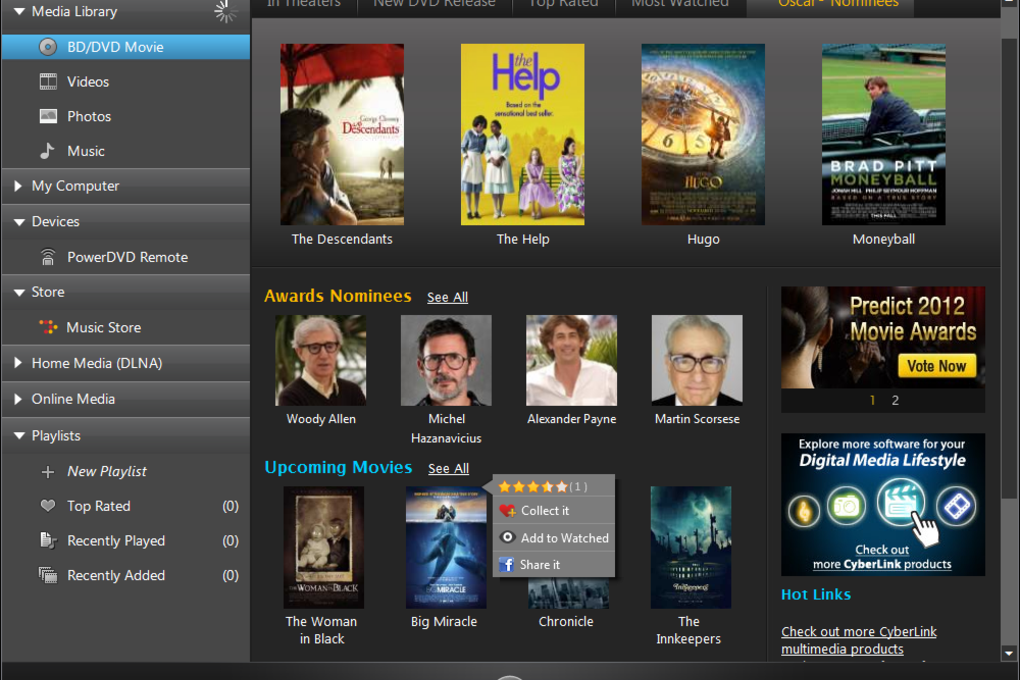Open The Descendants movie poster

[342, 134]
